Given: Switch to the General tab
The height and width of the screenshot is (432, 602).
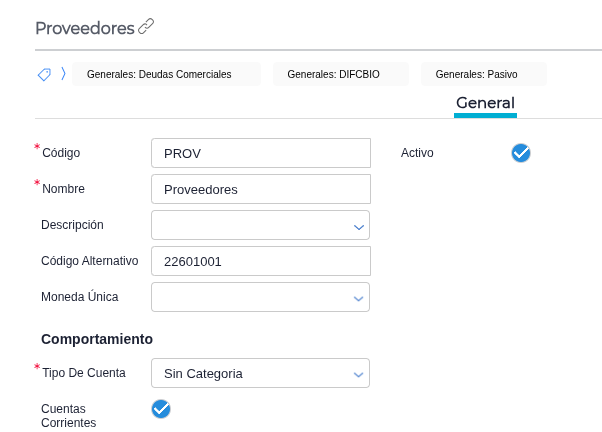Looking at the screenshot, I should click(x=485, y=102).
